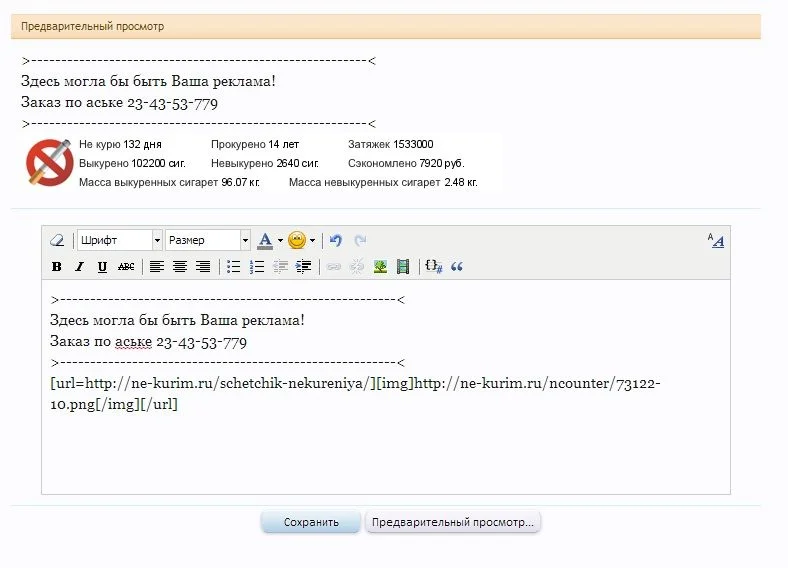Insert a bulleted list
The image size is (788, 568).
tap(233, 266)
